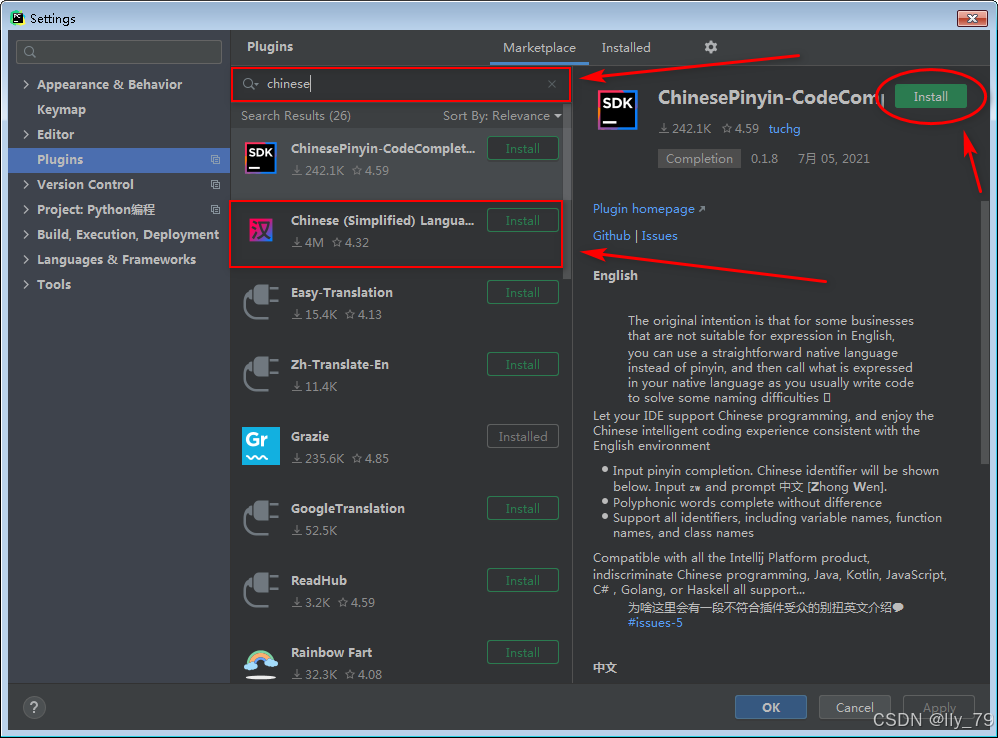Click the PyCharm icon in the title bar
Viewport: 998px width, 738px height.
18,18
